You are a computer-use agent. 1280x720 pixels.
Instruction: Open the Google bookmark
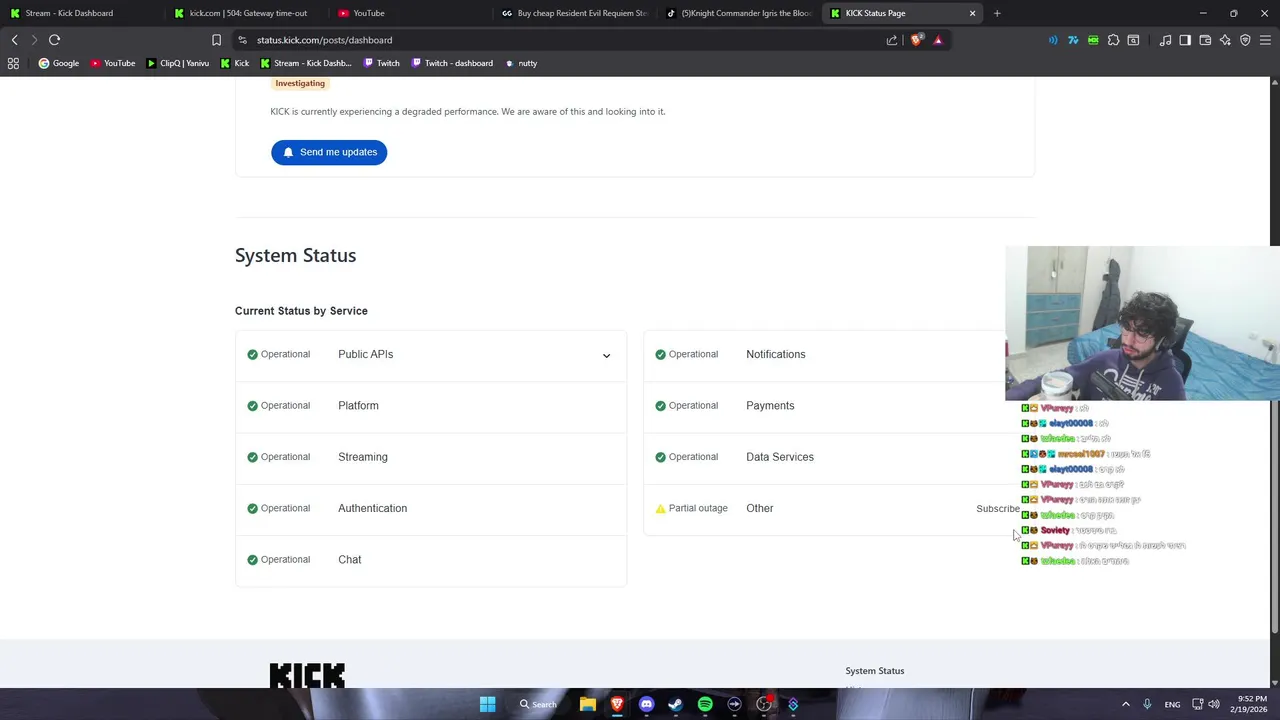59,63
